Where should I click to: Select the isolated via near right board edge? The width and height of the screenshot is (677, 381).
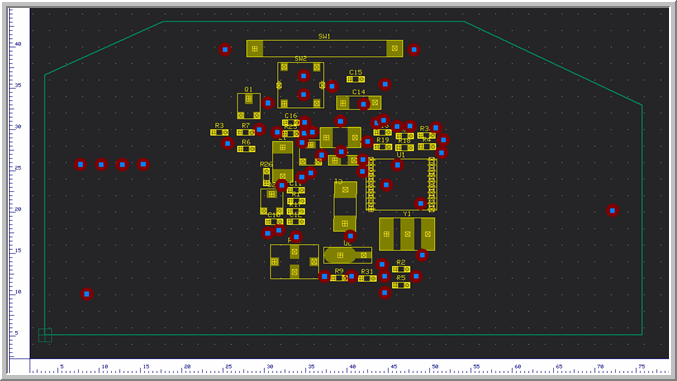[x=612, y=210]
